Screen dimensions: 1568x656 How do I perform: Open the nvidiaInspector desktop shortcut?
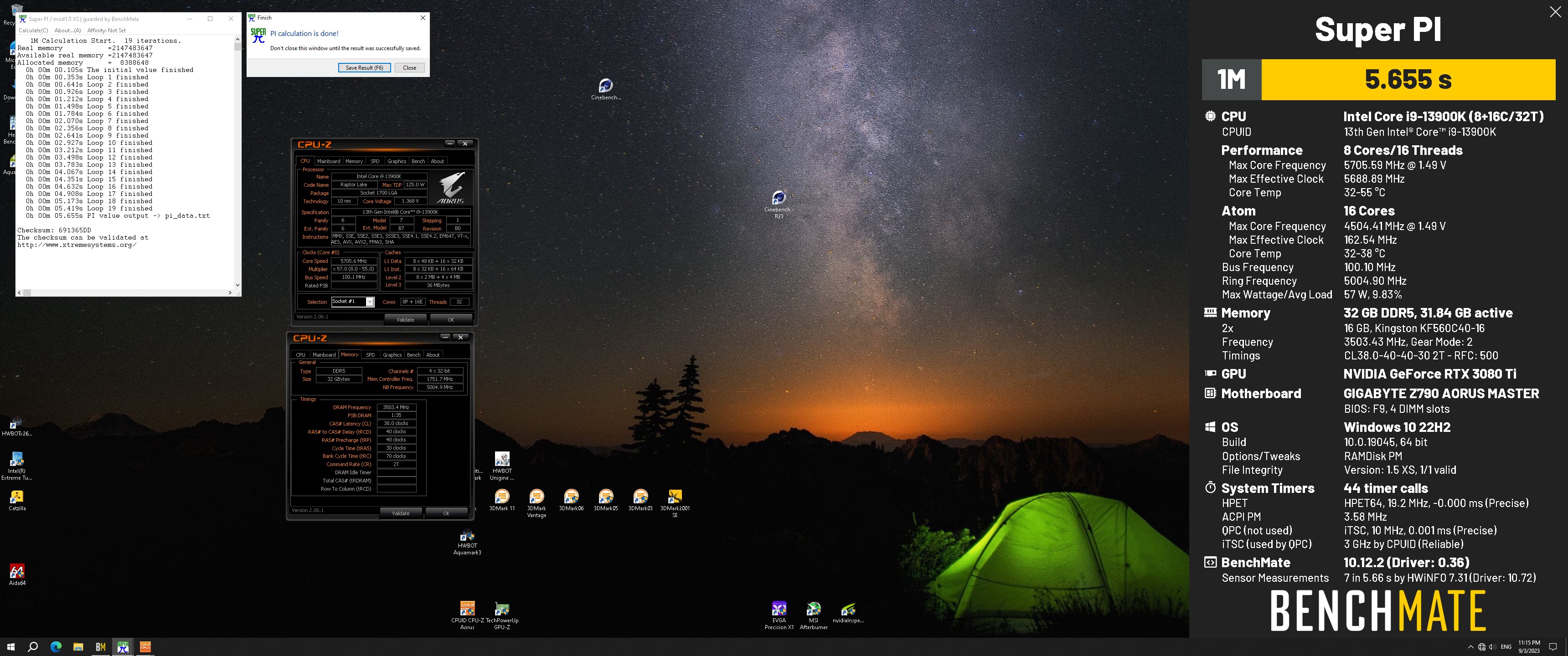849,612
